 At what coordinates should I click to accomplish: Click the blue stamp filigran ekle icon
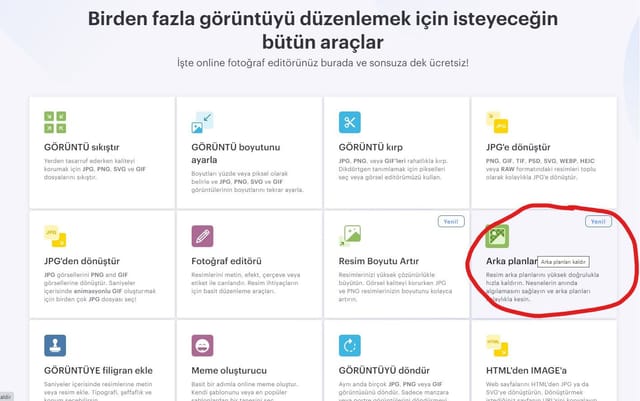click(55, 345)
